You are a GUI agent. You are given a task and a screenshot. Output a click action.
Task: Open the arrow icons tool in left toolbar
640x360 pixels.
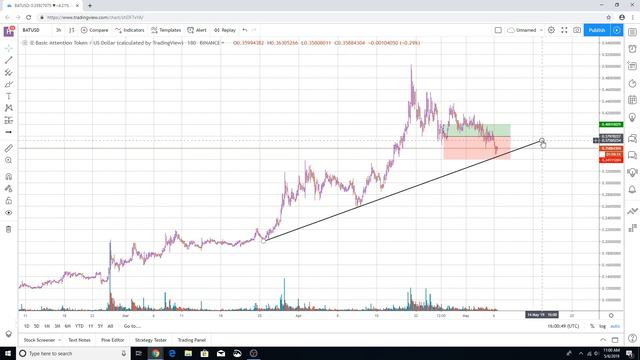point(9,132)
